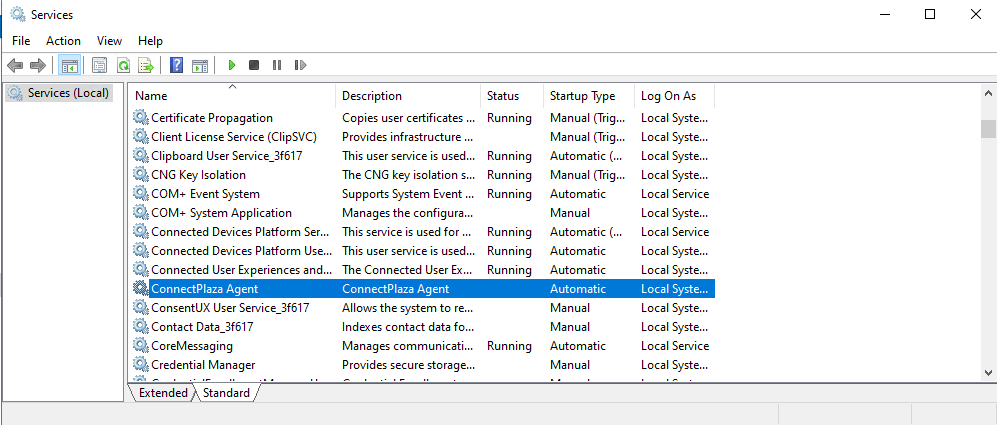Image resolution: width=997 pixels, height=425 pixels.
Task: Open the View menu
Action: [x=109, y=41]
